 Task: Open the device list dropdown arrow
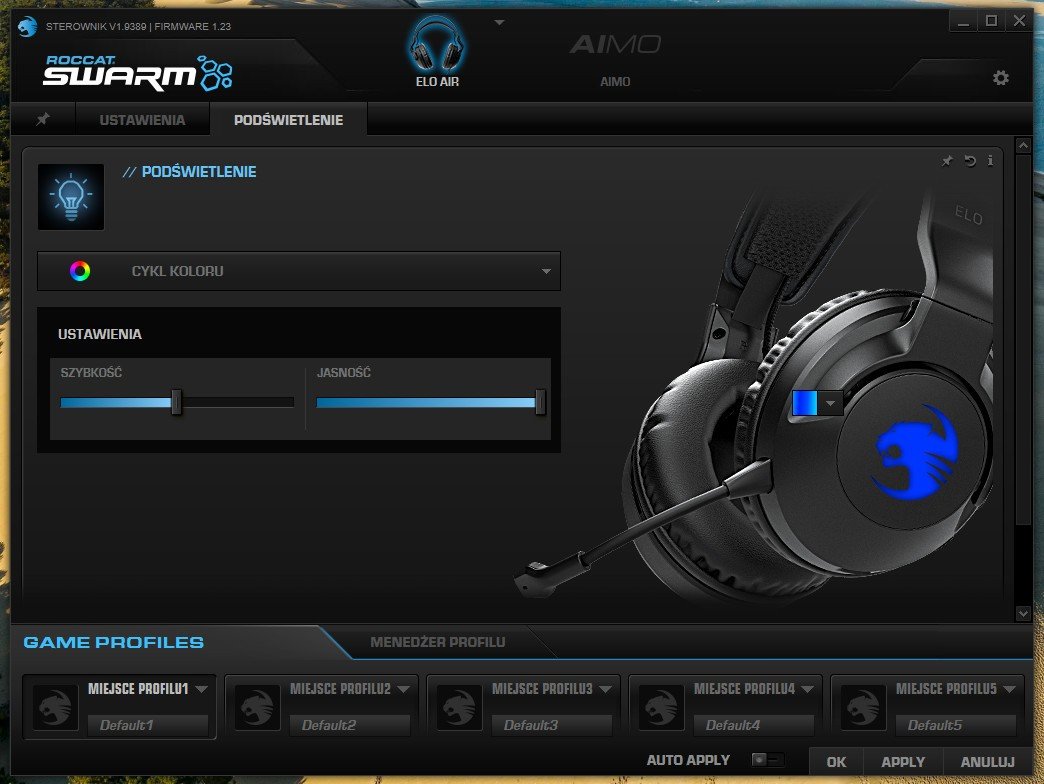tap(499, 23)
